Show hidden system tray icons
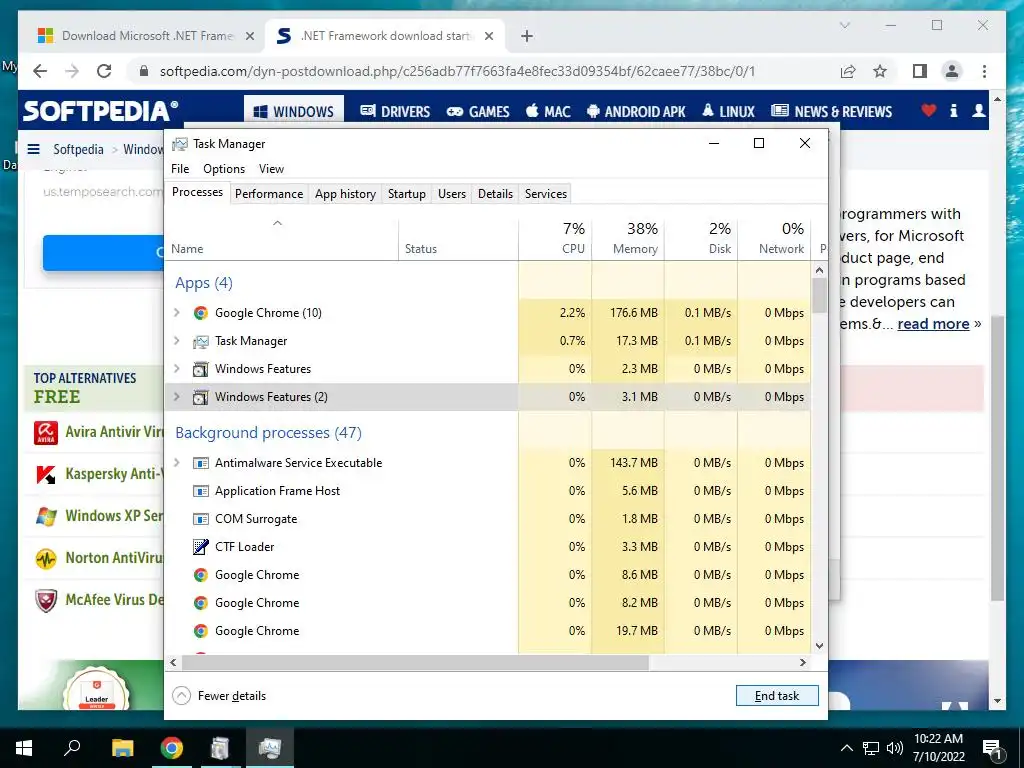Screen dimensions: 1024x768 846,748
